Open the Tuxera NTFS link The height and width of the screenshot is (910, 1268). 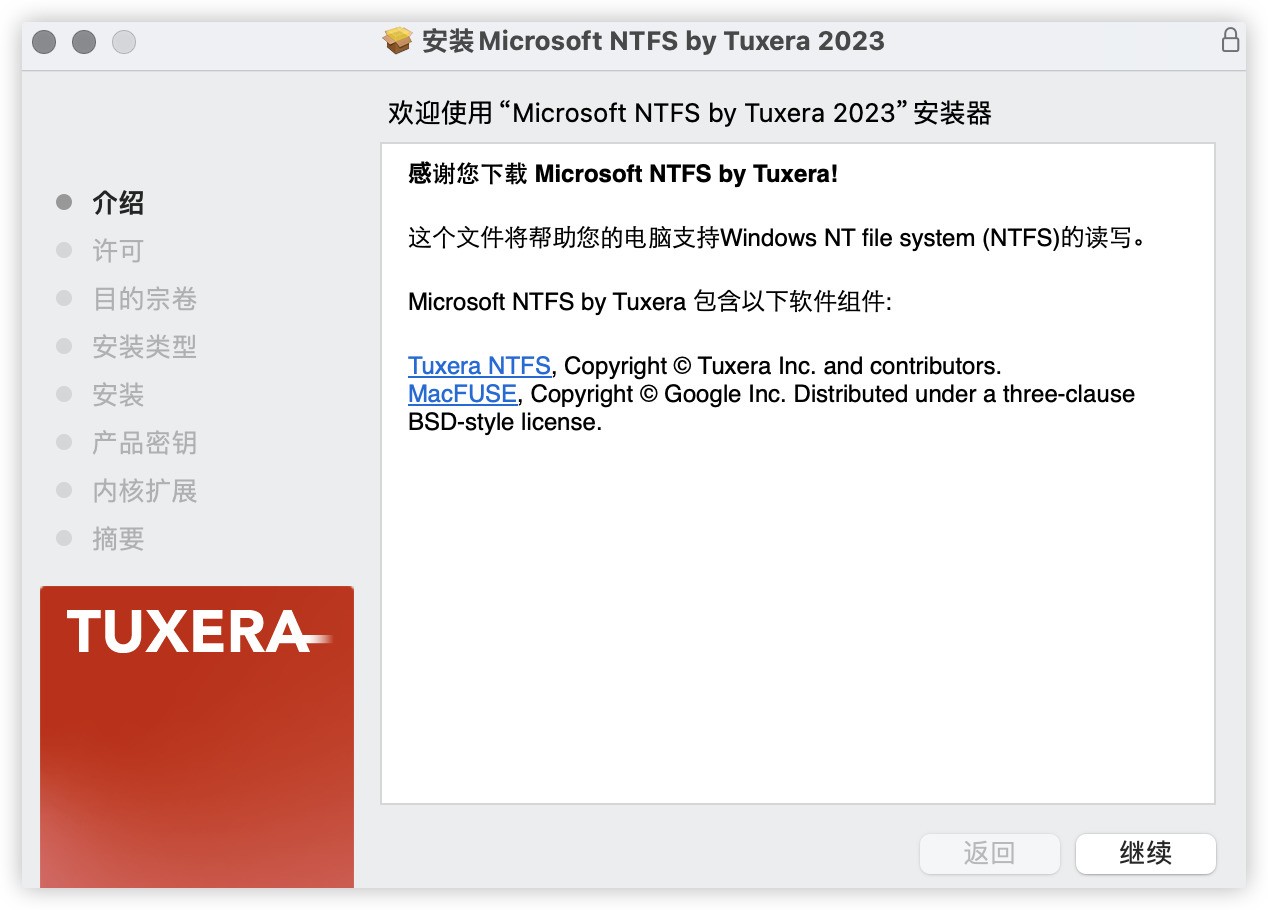coord(479,365)
